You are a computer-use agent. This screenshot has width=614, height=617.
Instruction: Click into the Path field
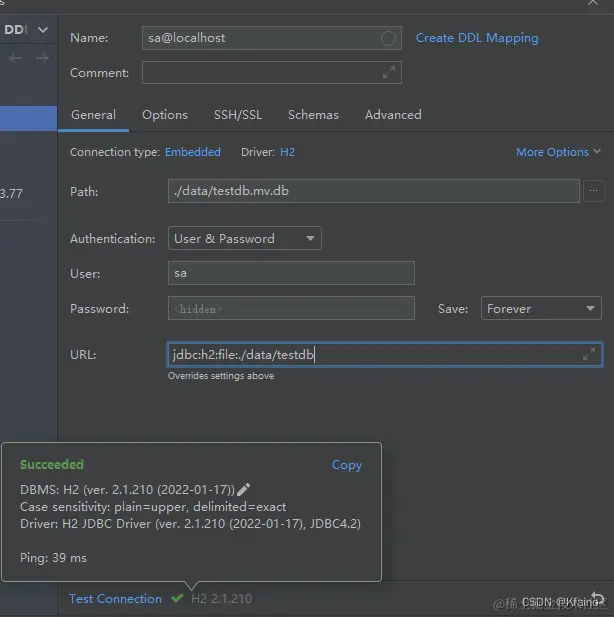pyautogui.click(x=374, y=191)
